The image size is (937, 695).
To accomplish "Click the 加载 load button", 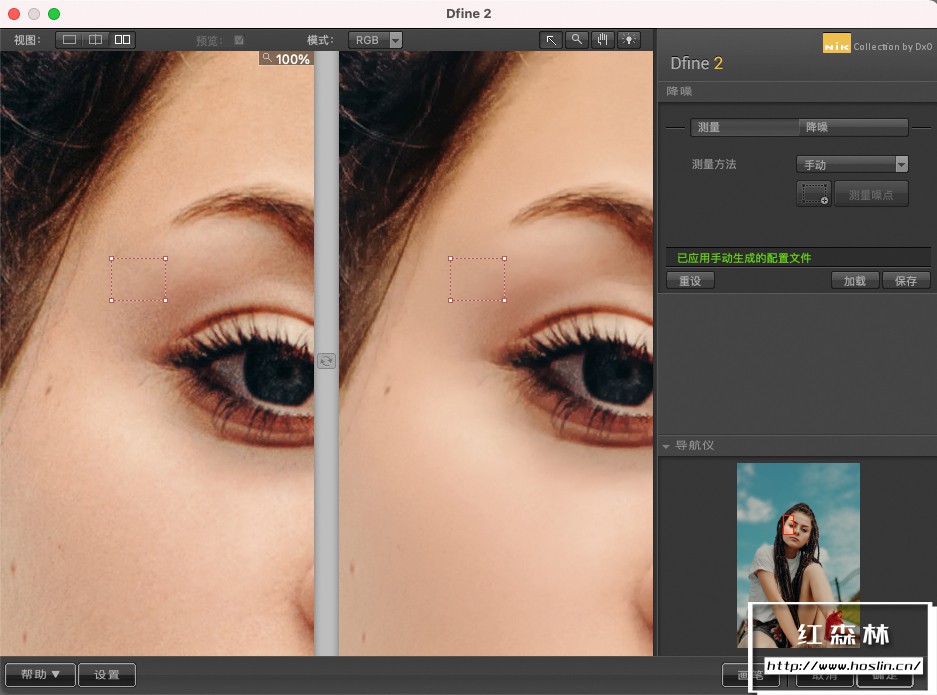I will tap(855, 281).
